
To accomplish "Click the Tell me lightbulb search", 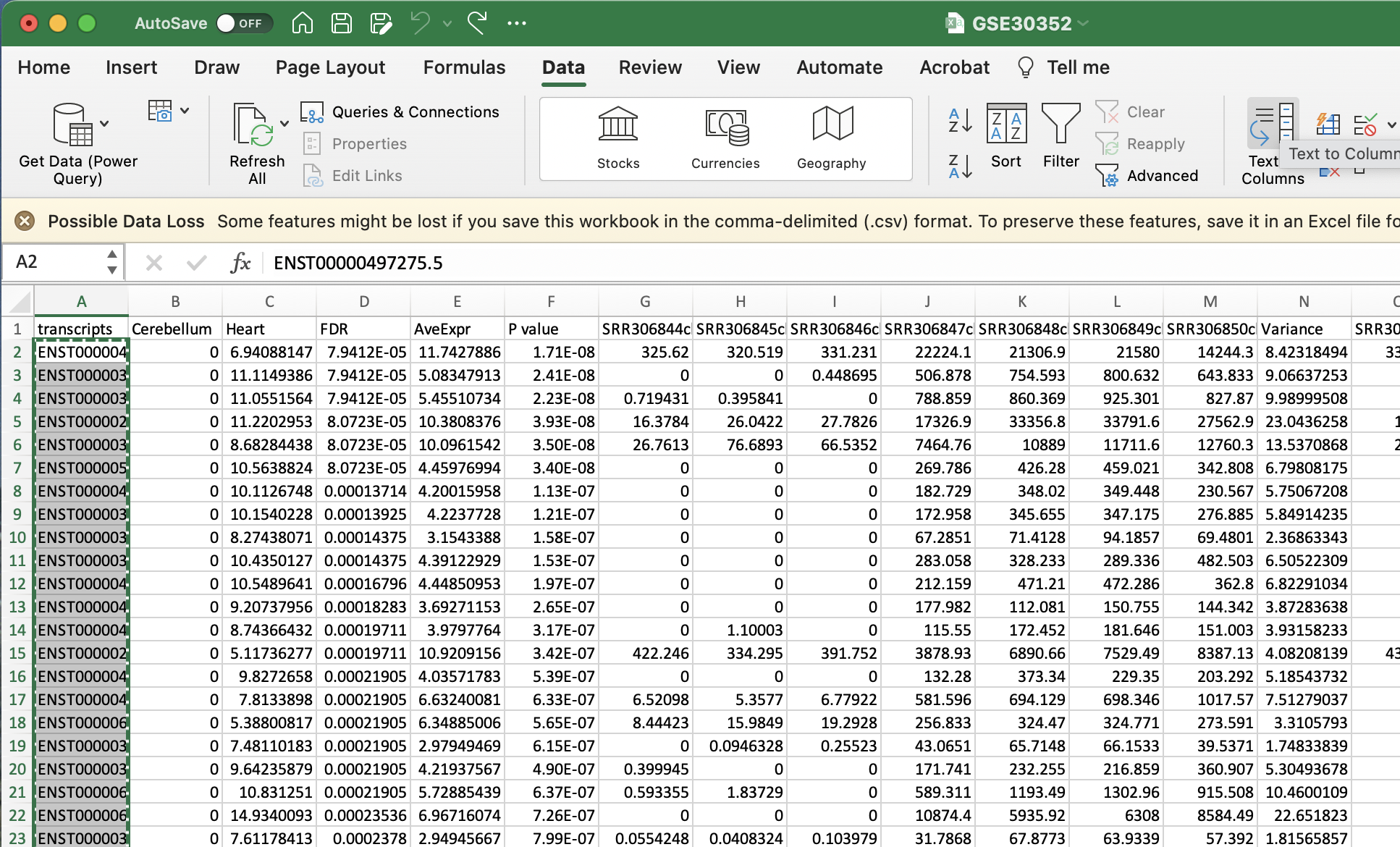I will (x=1064, y=67).
